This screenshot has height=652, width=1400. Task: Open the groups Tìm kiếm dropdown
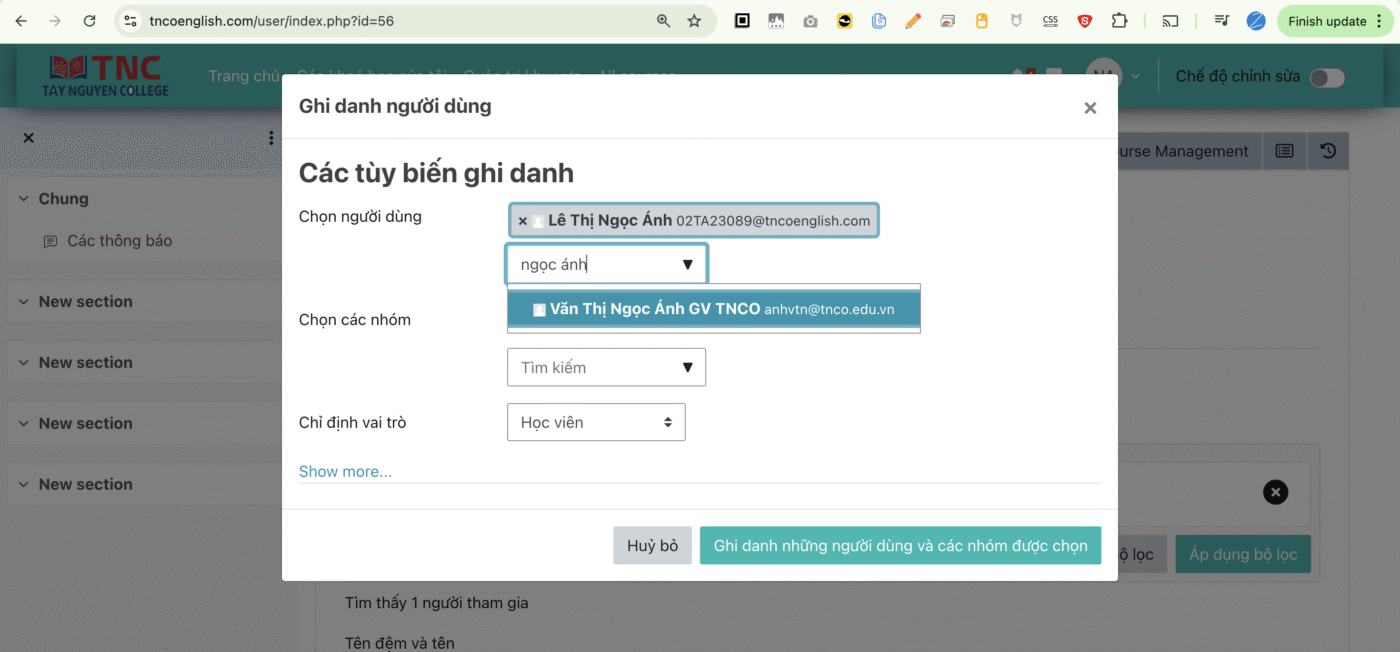pyautogui.click(x=688, y=368)
